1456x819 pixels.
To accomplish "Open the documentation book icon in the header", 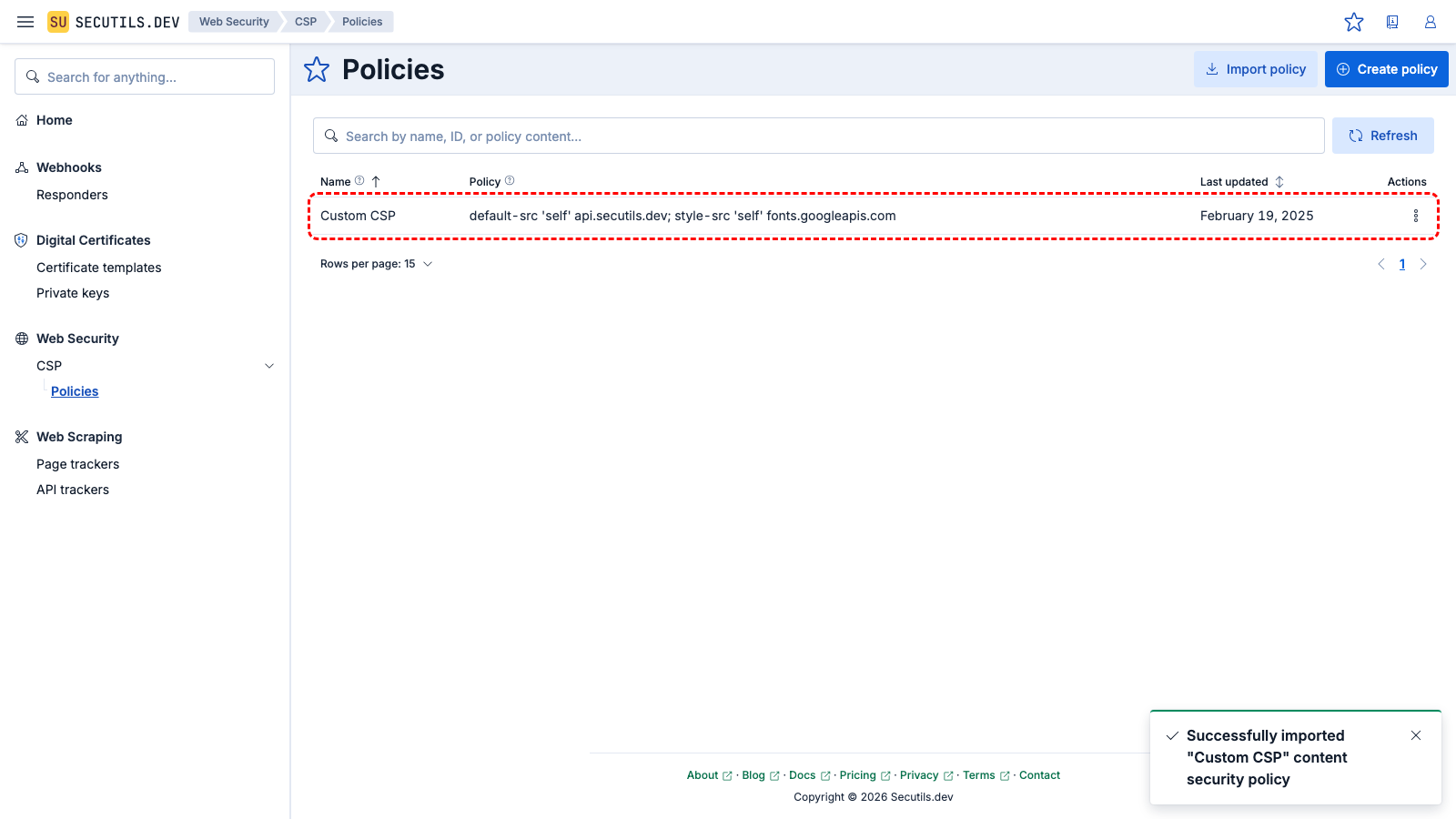I will click(x=1392, y=21).
